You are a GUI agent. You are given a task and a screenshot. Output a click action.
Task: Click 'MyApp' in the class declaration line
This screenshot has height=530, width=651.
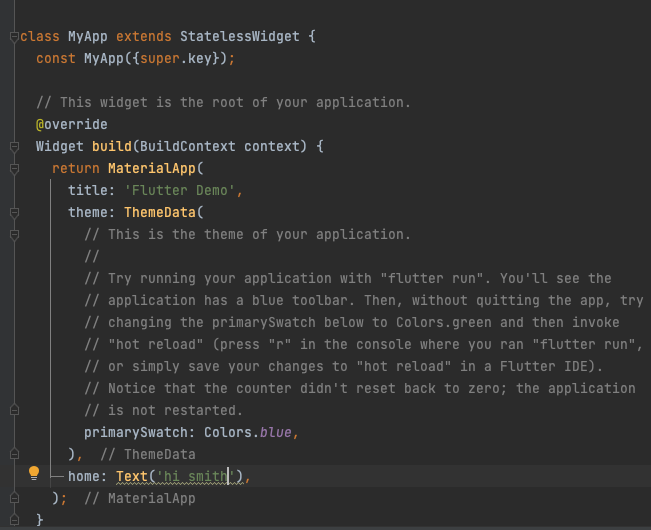(88, 37)
